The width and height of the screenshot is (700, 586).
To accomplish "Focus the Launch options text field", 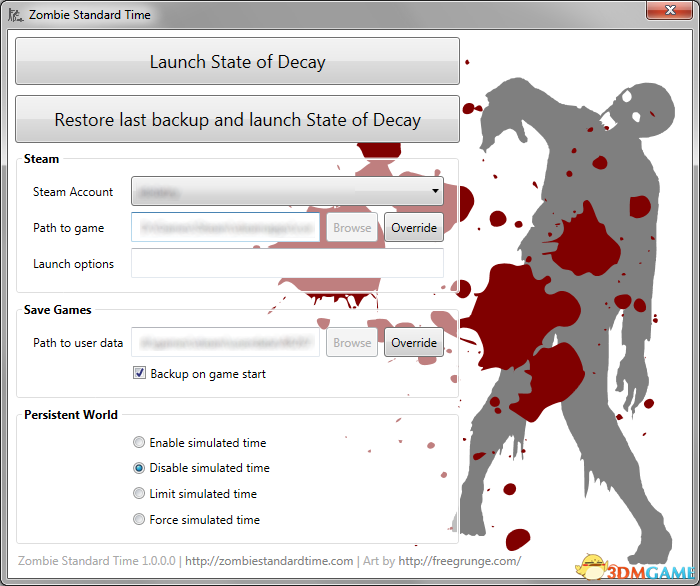I will [287, 263].
